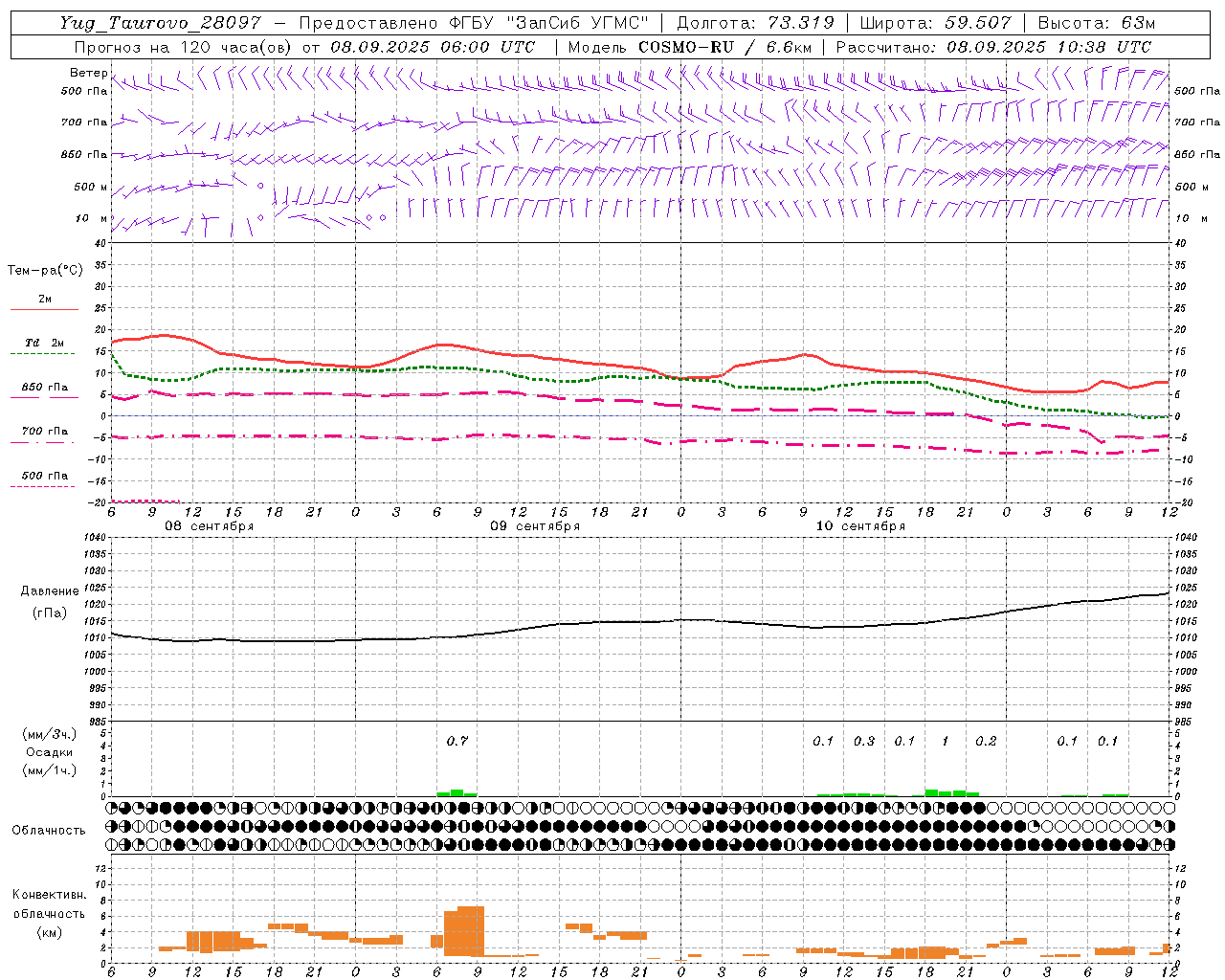This screenshot has width=1225, height=980.
Task: Click the (гПа) unit under Давление
Action: pos(49,612)
